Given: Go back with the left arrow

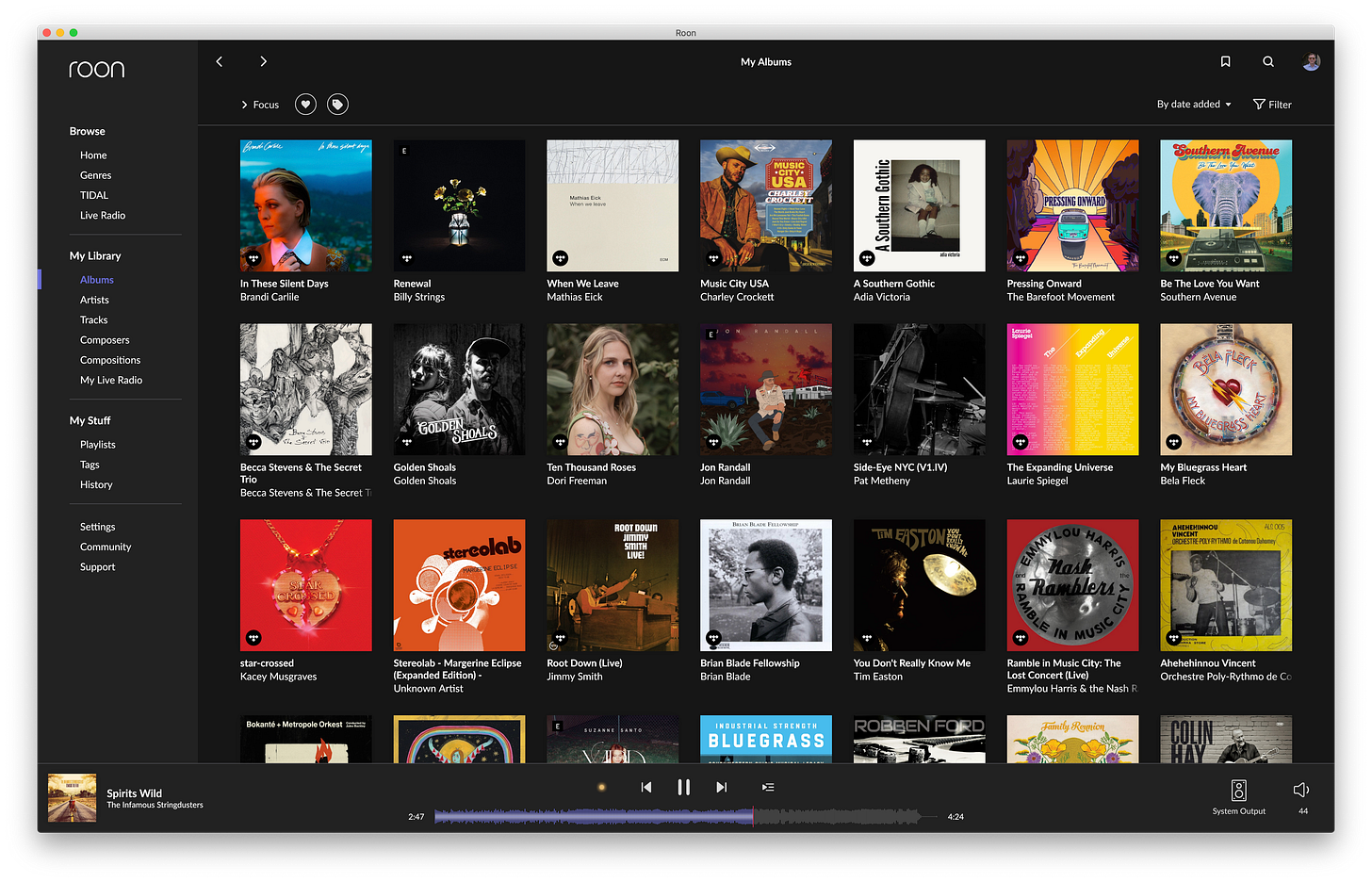Looking at the screenshot, I should coord(220,61).
